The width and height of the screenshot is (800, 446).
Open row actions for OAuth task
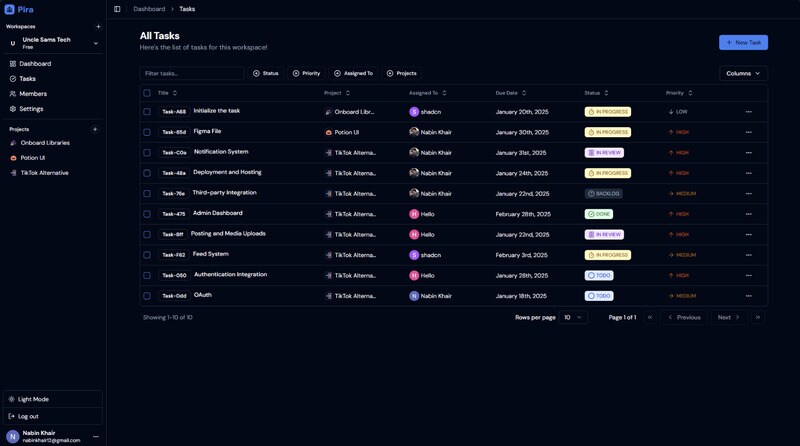tap(748, 296)
